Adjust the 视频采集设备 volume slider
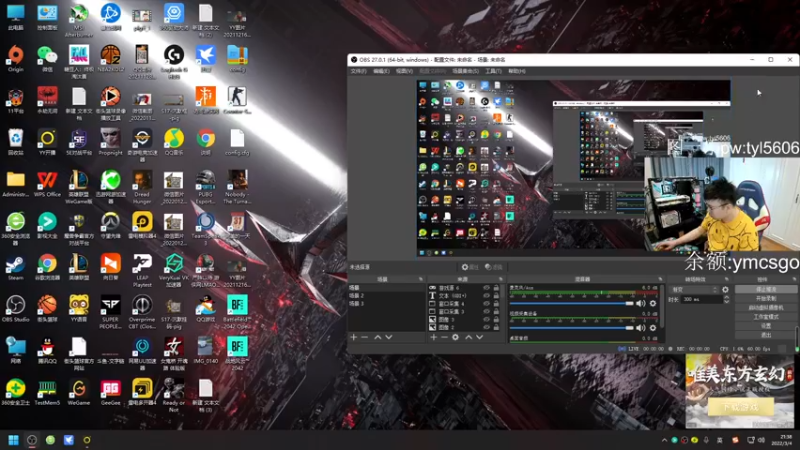The image size is (800, 450). click(x=571, y=328)
